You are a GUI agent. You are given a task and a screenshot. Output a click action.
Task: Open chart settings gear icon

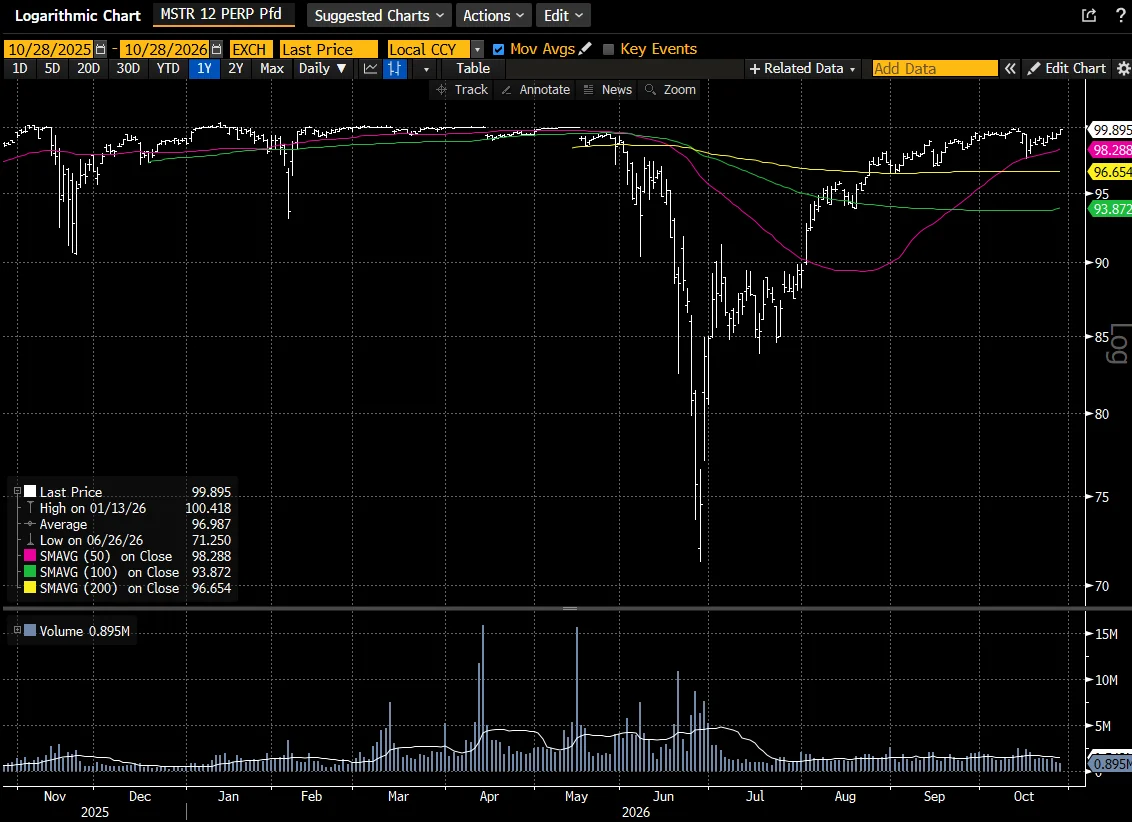pos(1123,69)
